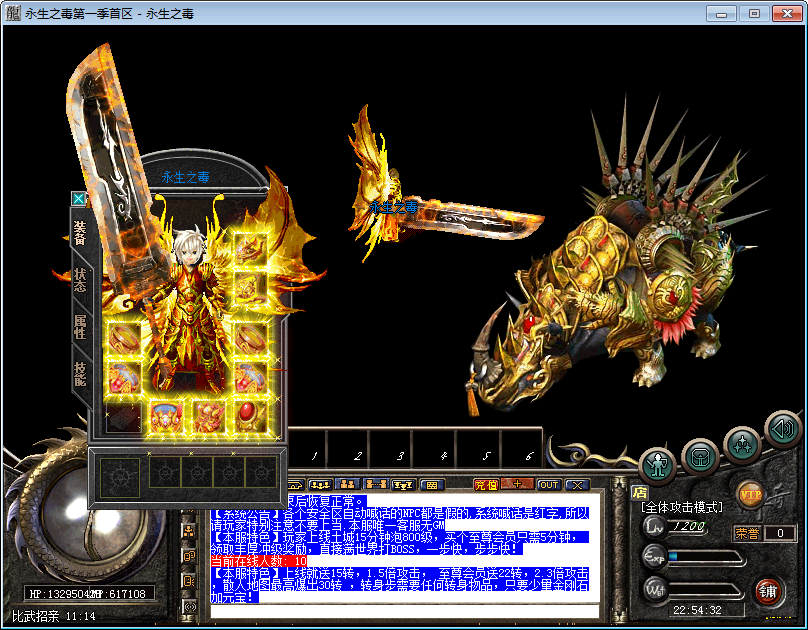808x630 pixels.
Task: Click the broadcast signal icon left of chat
Action: coord(189,606)
